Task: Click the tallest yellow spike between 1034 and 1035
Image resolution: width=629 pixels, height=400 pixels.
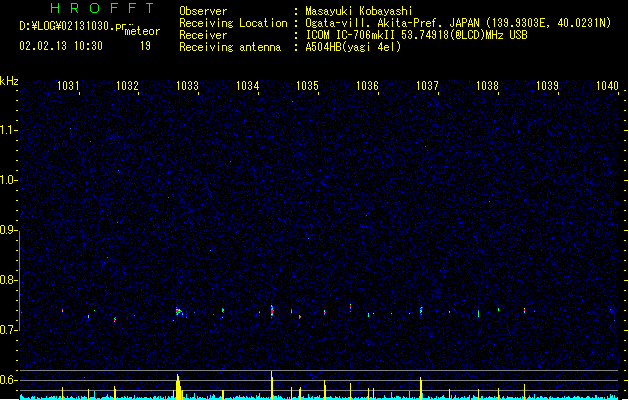Action: (x=272, y=385)
